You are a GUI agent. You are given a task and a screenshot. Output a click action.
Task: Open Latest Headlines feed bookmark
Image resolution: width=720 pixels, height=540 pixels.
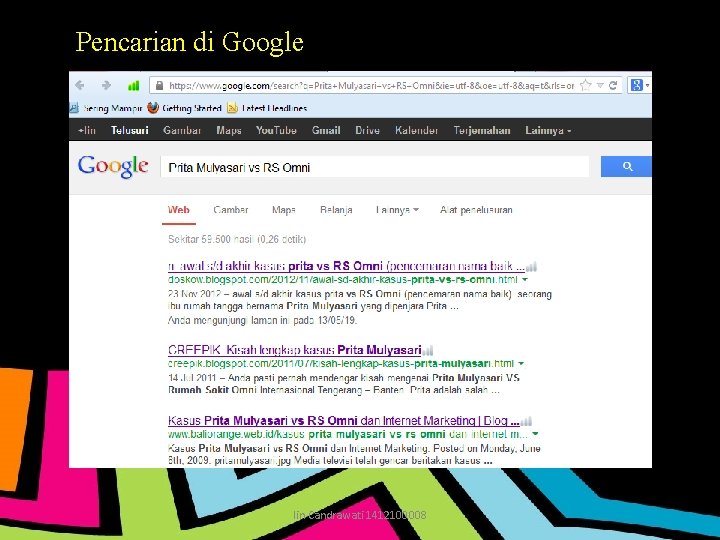point(267,108)
